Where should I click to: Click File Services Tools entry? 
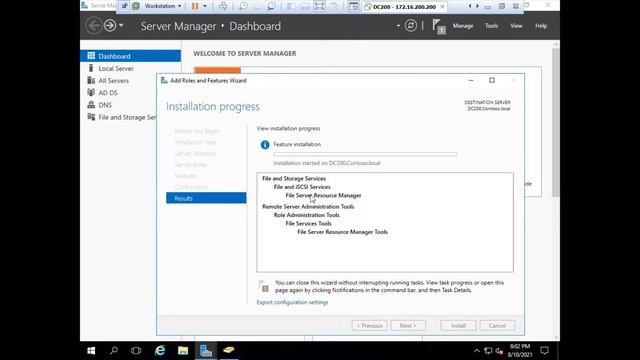click(309, 223)
